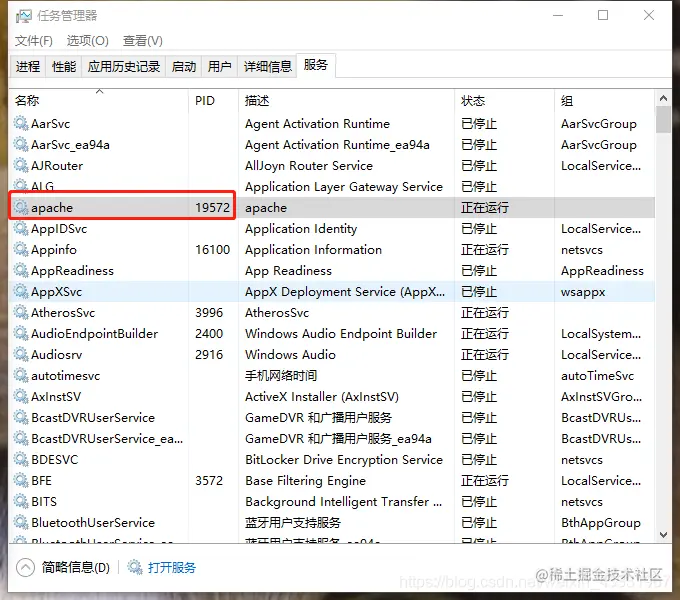This screenshot has height=600, width=680.
Task: Click the gear icon beside AarSvc
Action: point(20,124)
